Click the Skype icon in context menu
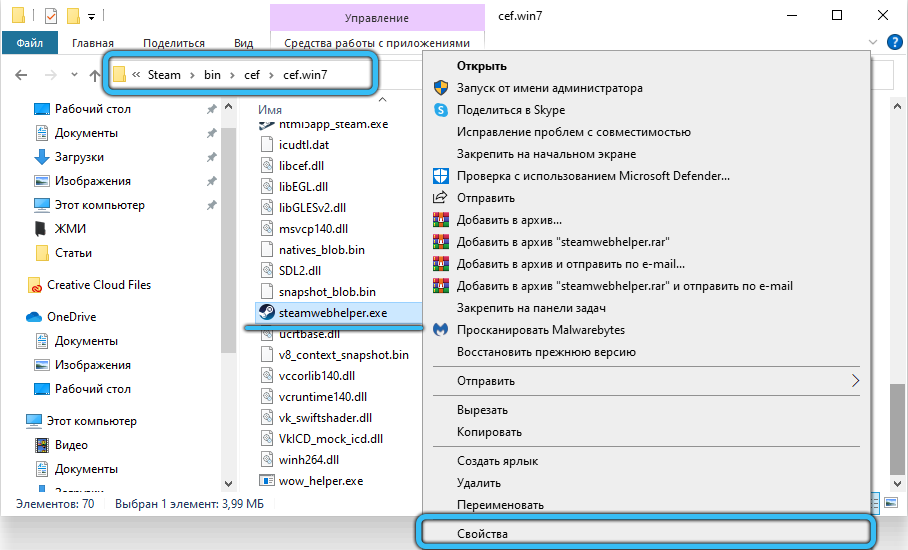The height and width of the screenshot is (550, 908). [x=440, y=110]
